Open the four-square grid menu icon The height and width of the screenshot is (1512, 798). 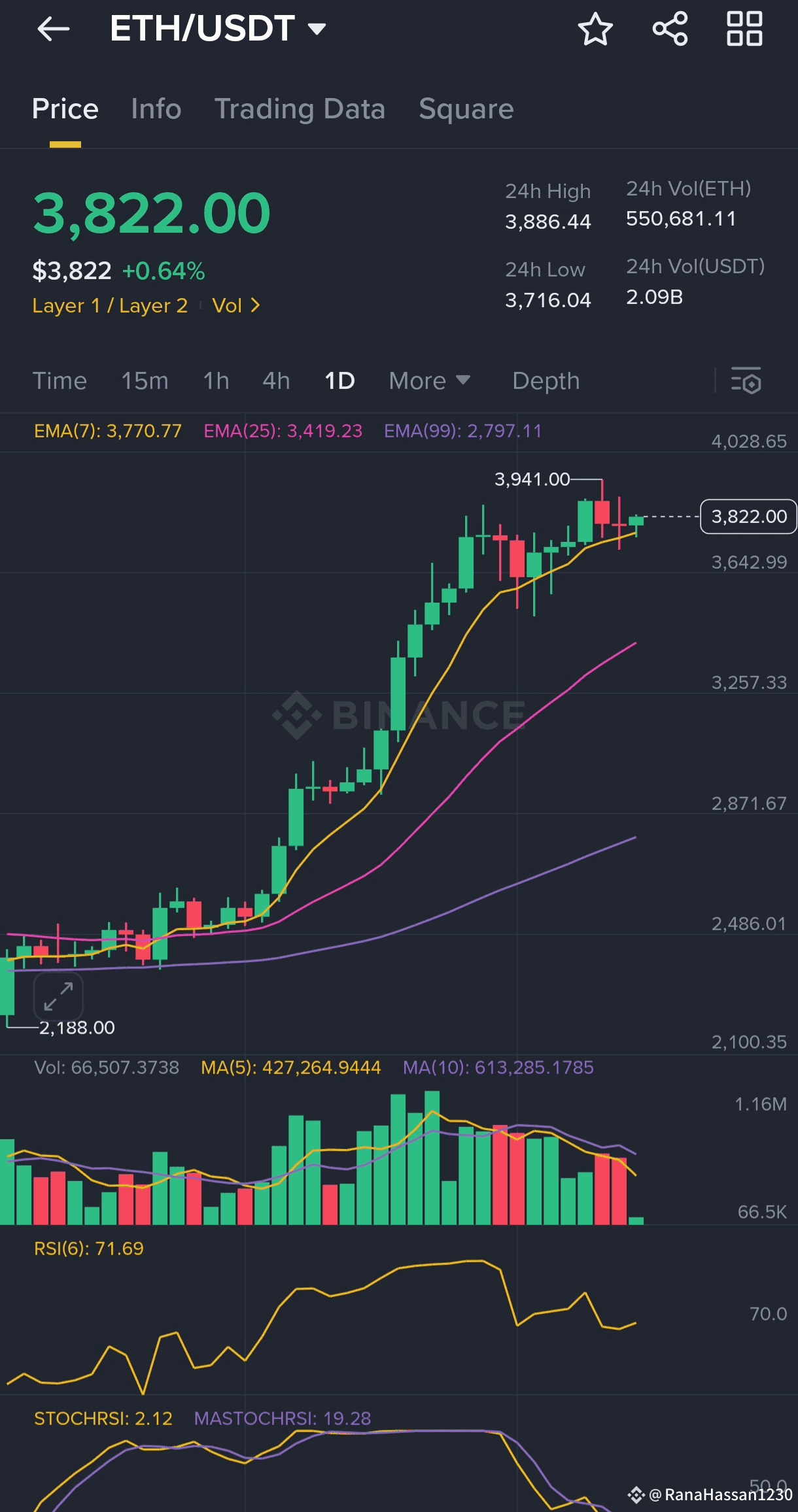(x=744, y=29)
